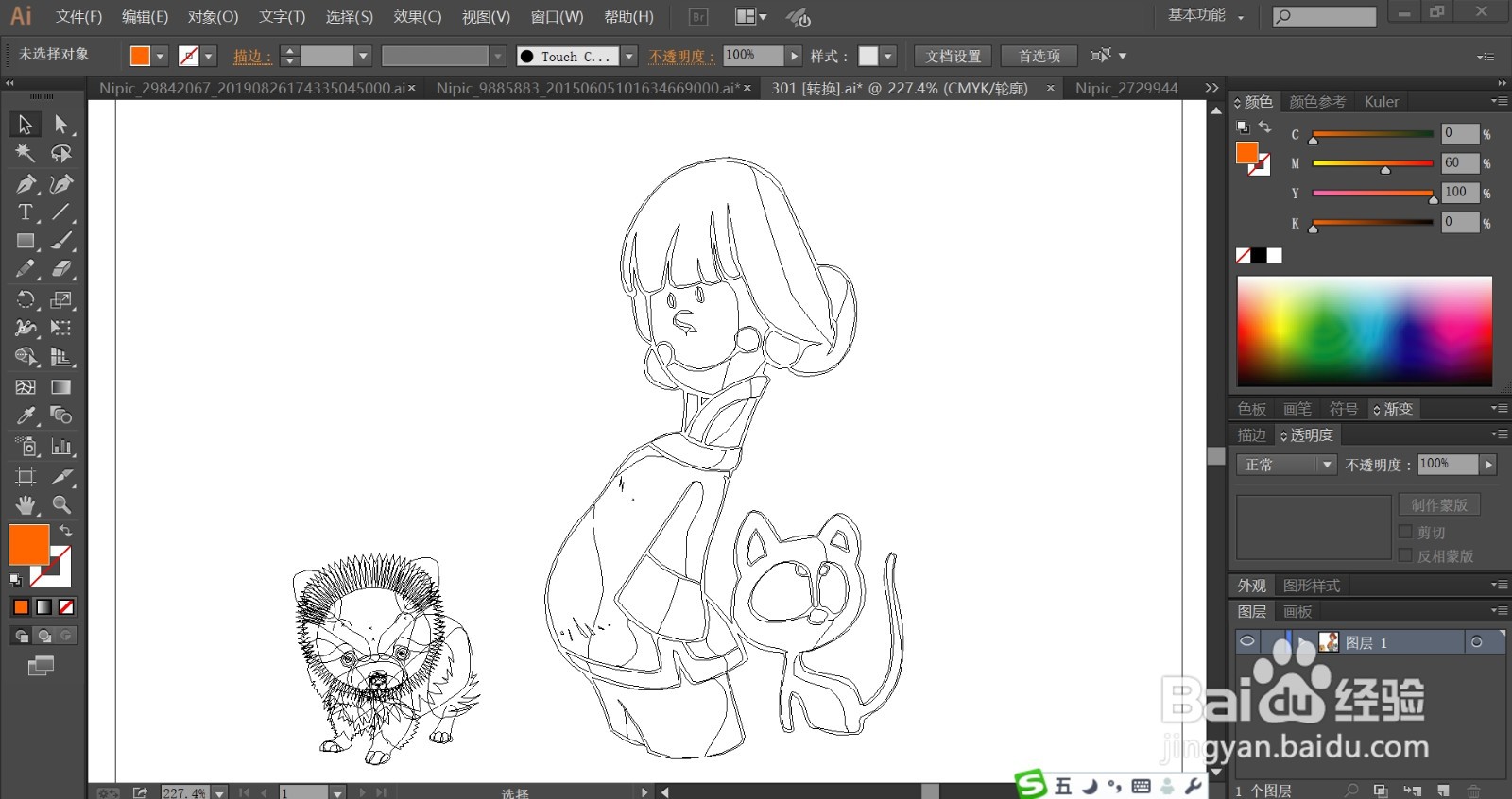Select the Lasso tool
1512x799 pixels.
(61, 153)
